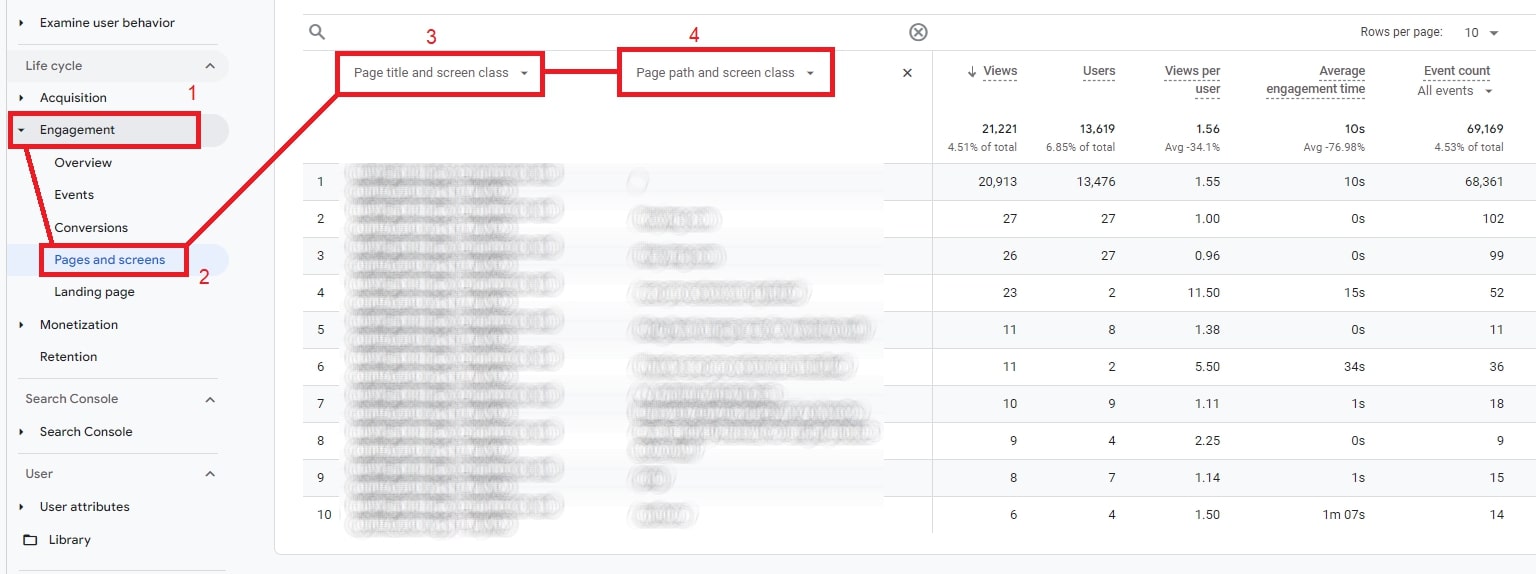Click the total users value 13,619
This screenshot has width=1536, height=574.
coord(1097,129)
